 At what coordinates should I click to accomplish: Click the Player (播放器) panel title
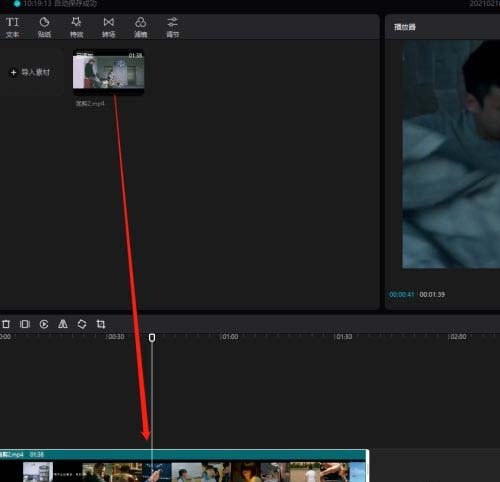(x=405, y=27)
